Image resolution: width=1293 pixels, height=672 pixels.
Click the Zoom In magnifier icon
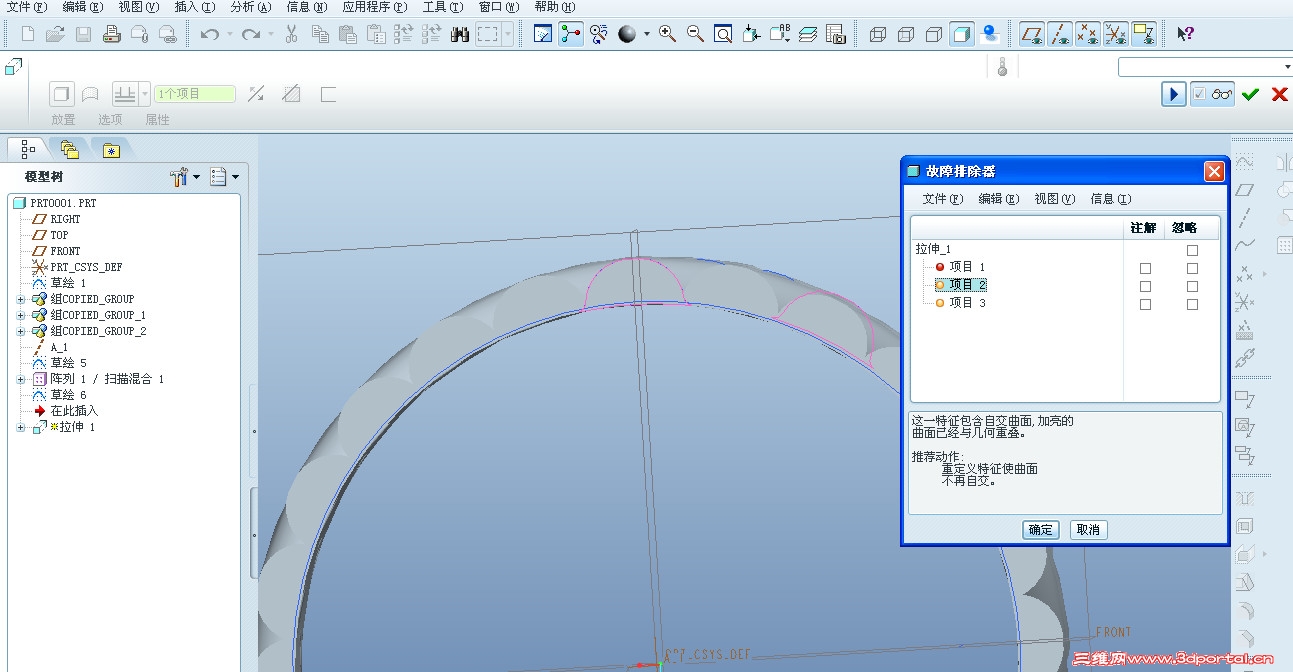pyautogui.click(x=667, y=34)
